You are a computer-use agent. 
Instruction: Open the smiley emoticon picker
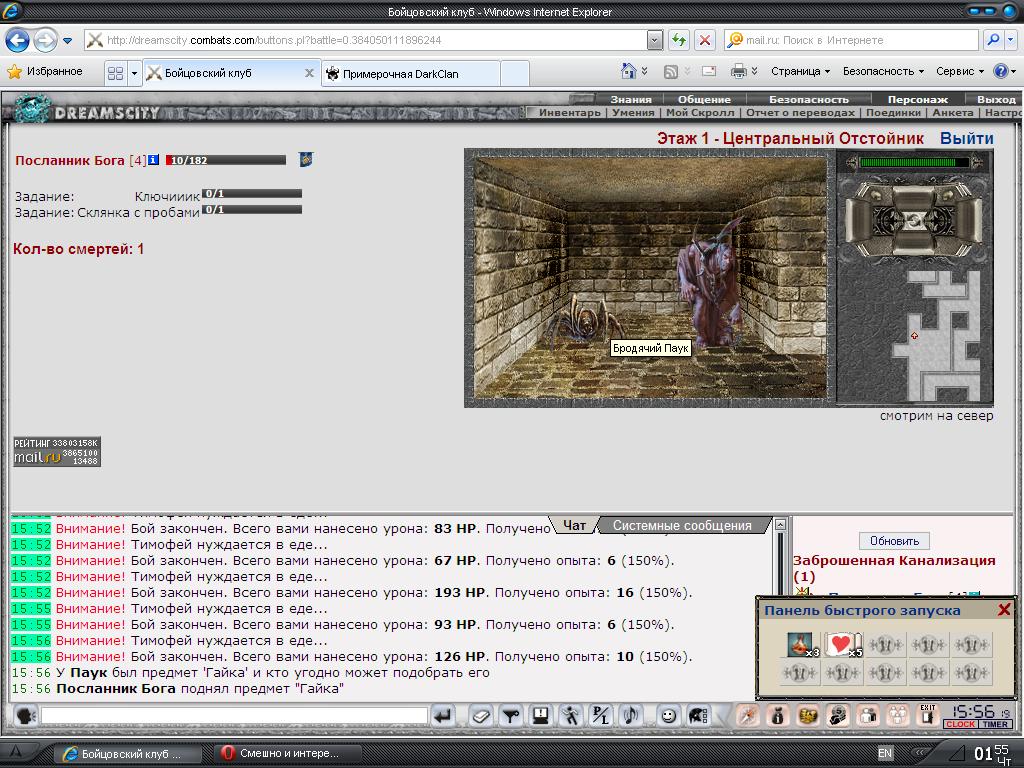pos(668,716)
